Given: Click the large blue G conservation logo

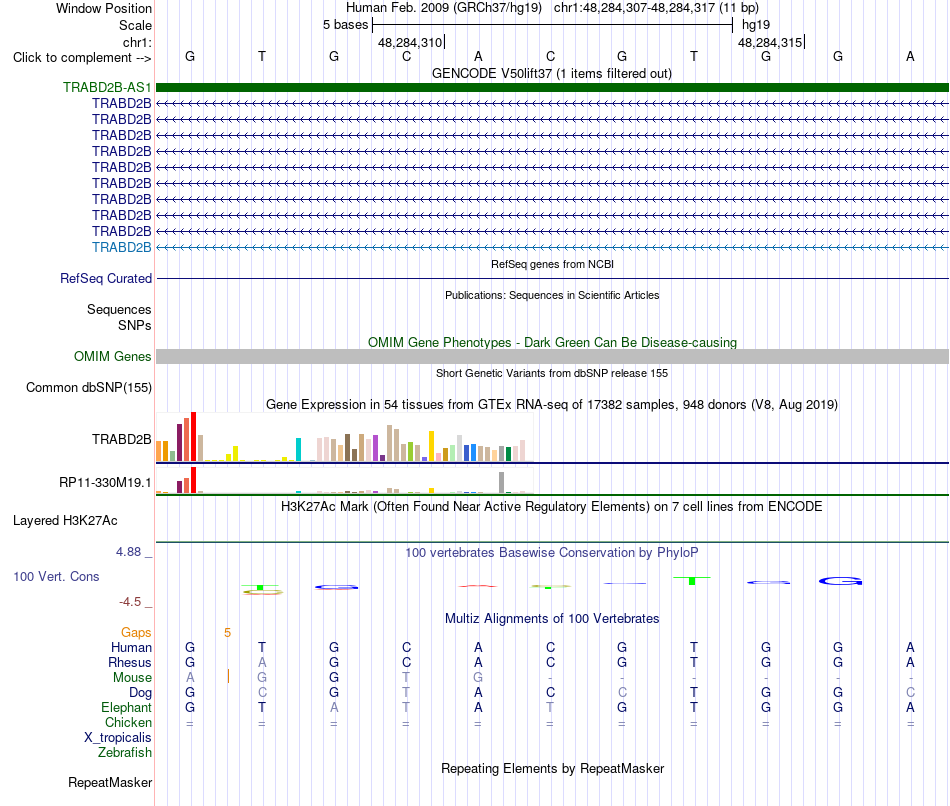Looking at the screenshot, I should point(840,581).
